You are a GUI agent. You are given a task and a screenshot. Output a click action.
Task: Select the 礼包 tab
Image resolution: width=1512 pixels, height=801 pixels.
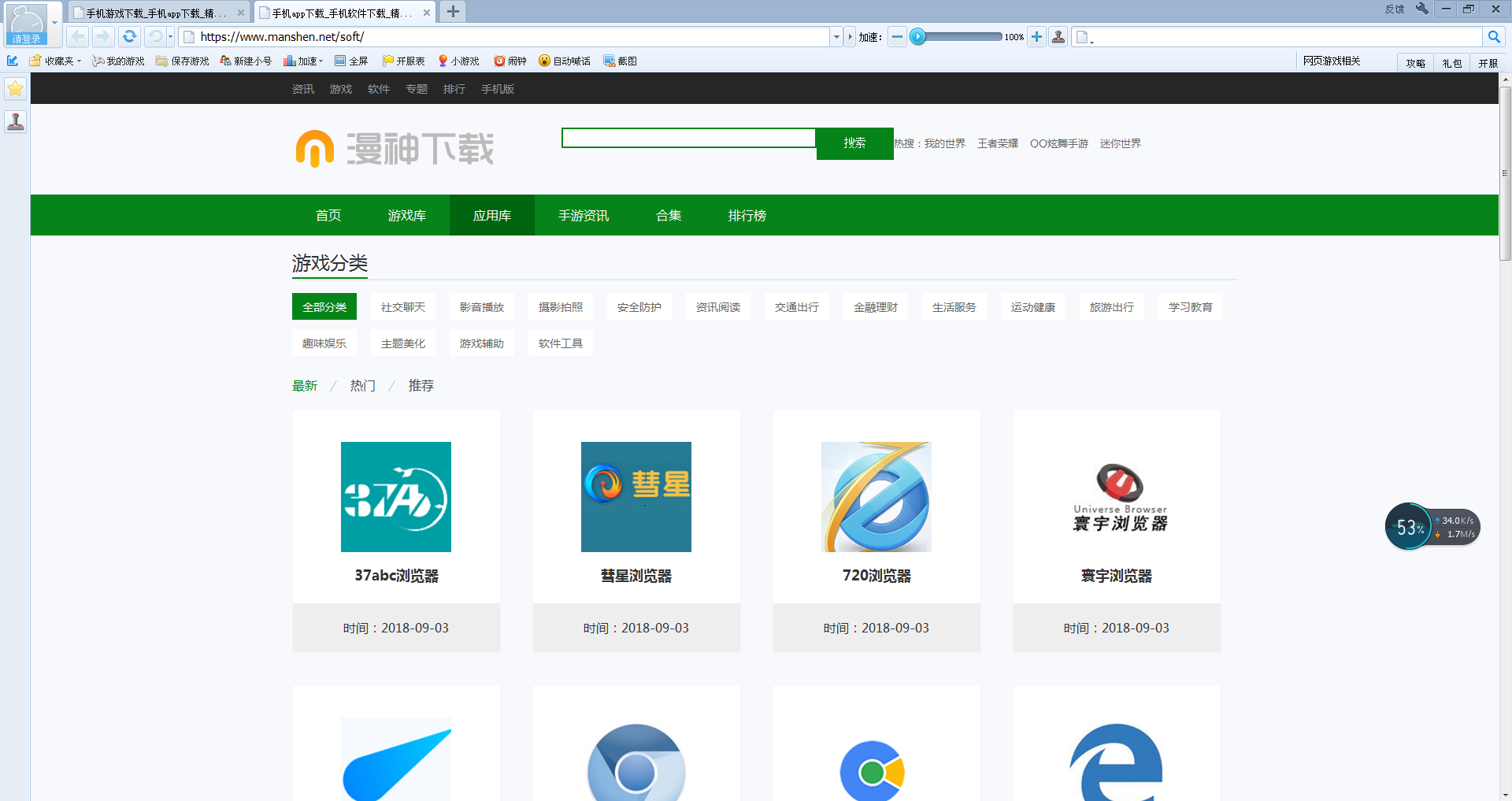coord(1451,63)
